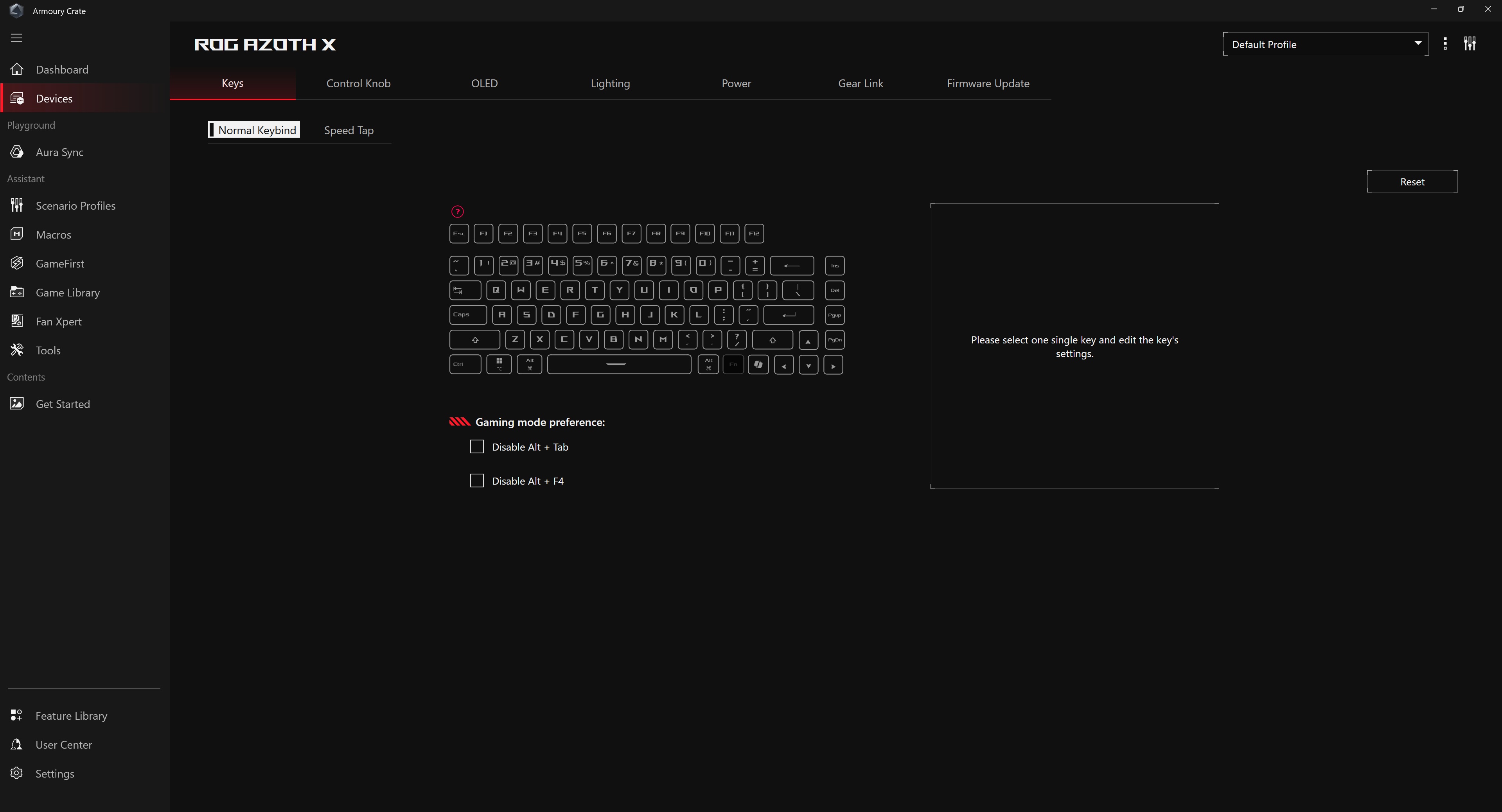The image size is (1502, 812).
Task: Open User Center
Action: [x=84, y=744]
